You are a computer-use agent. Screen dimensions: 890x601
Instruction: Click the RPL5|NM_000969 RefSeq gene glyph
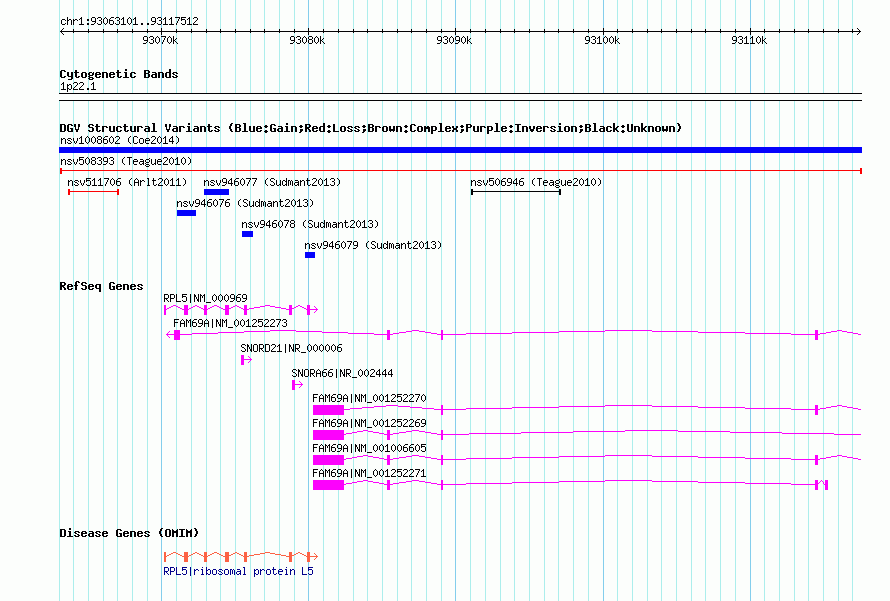tap(241, 310)
